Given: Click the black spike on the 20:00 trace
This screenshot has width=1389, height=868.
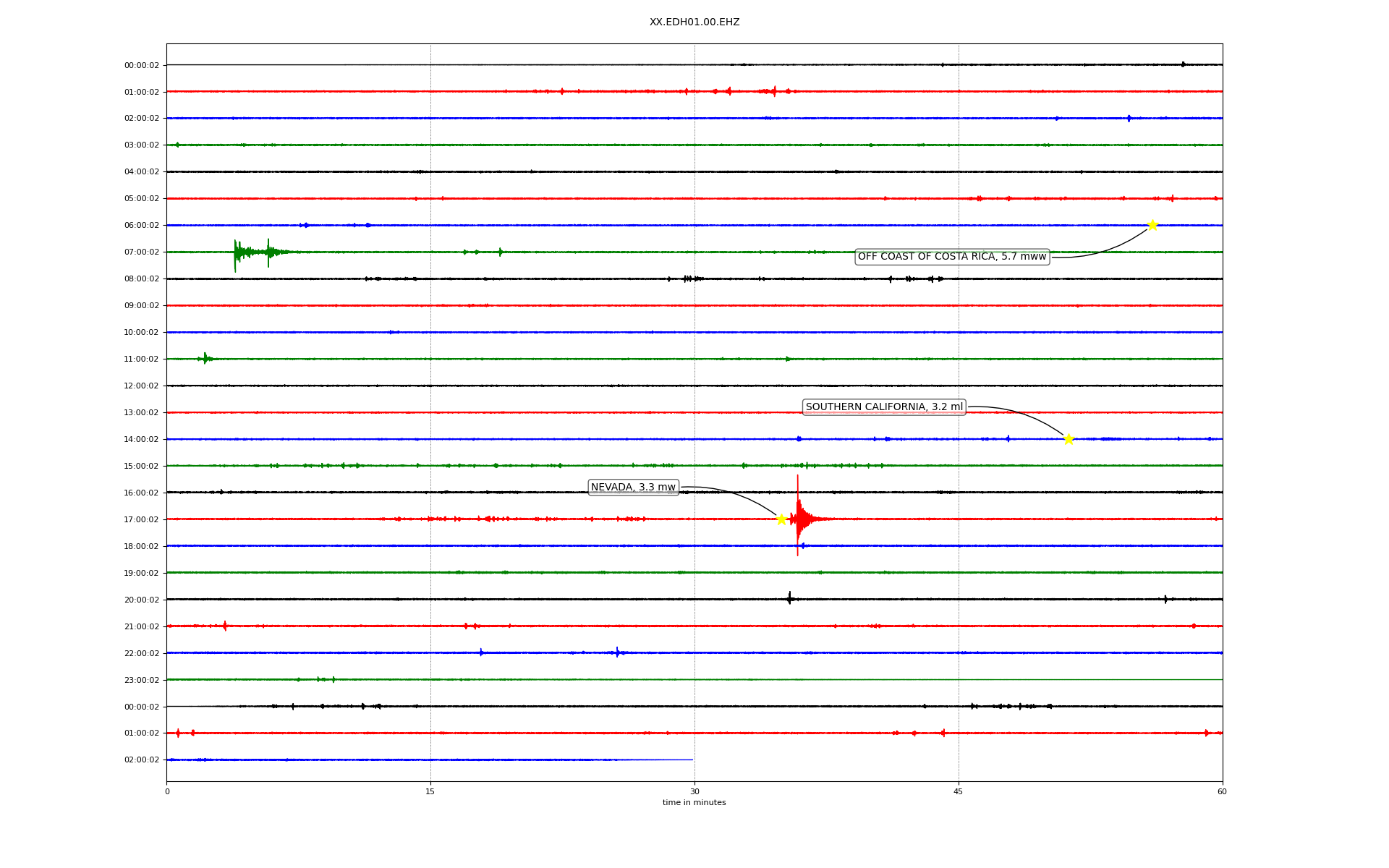Looking at the screenshot, I should tap(789, 598).
